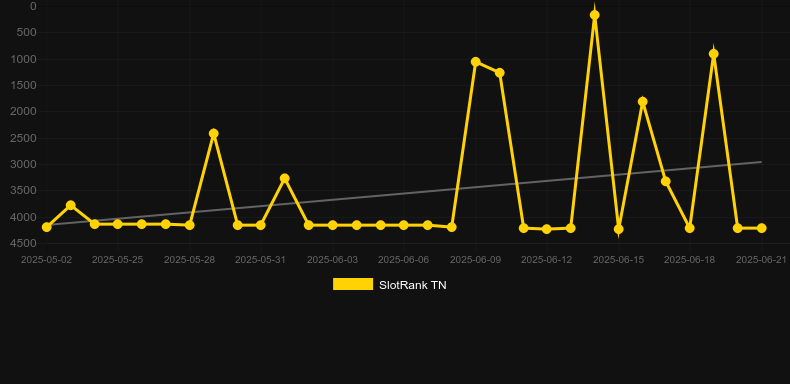Select the data point above the 2025-05-25 label
790x384 pixels.
(x=118, y=224)
